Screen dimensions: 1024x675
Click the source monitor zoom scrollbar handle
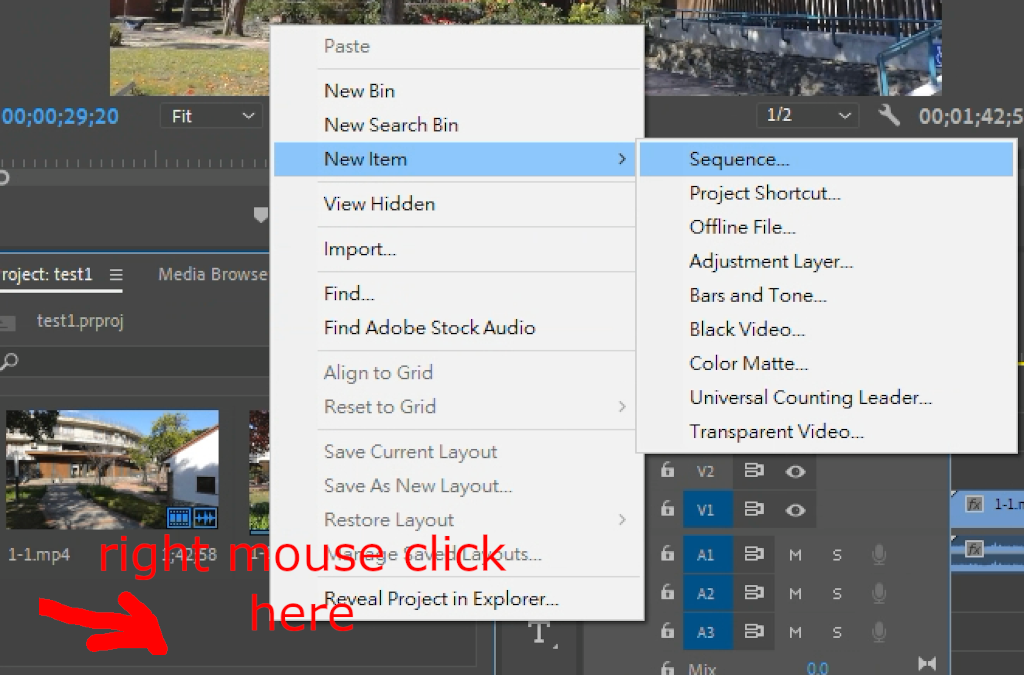4,178
